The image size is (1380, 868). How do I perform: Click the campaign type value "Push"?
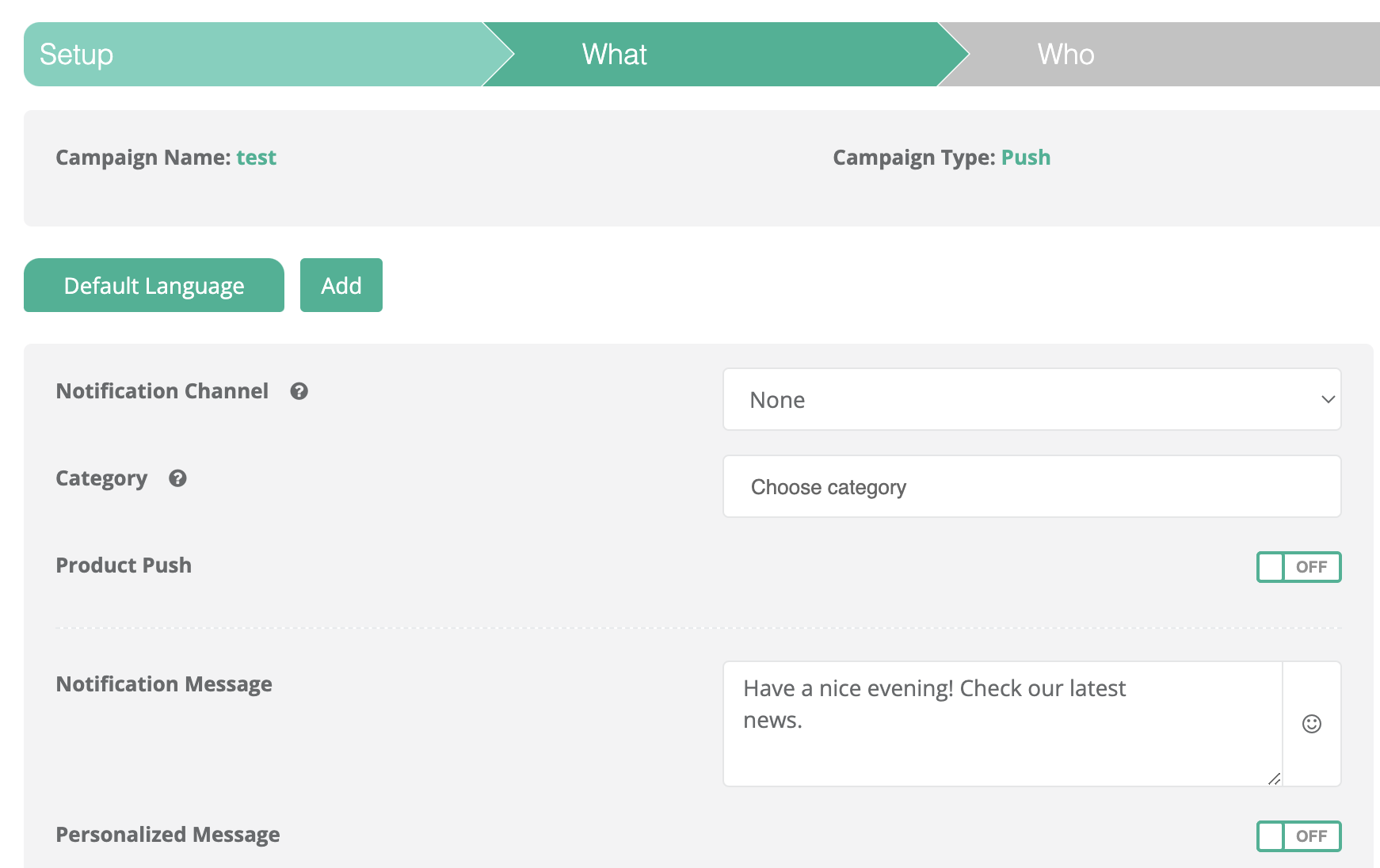pyautogui.click(x=1025, y=158)
